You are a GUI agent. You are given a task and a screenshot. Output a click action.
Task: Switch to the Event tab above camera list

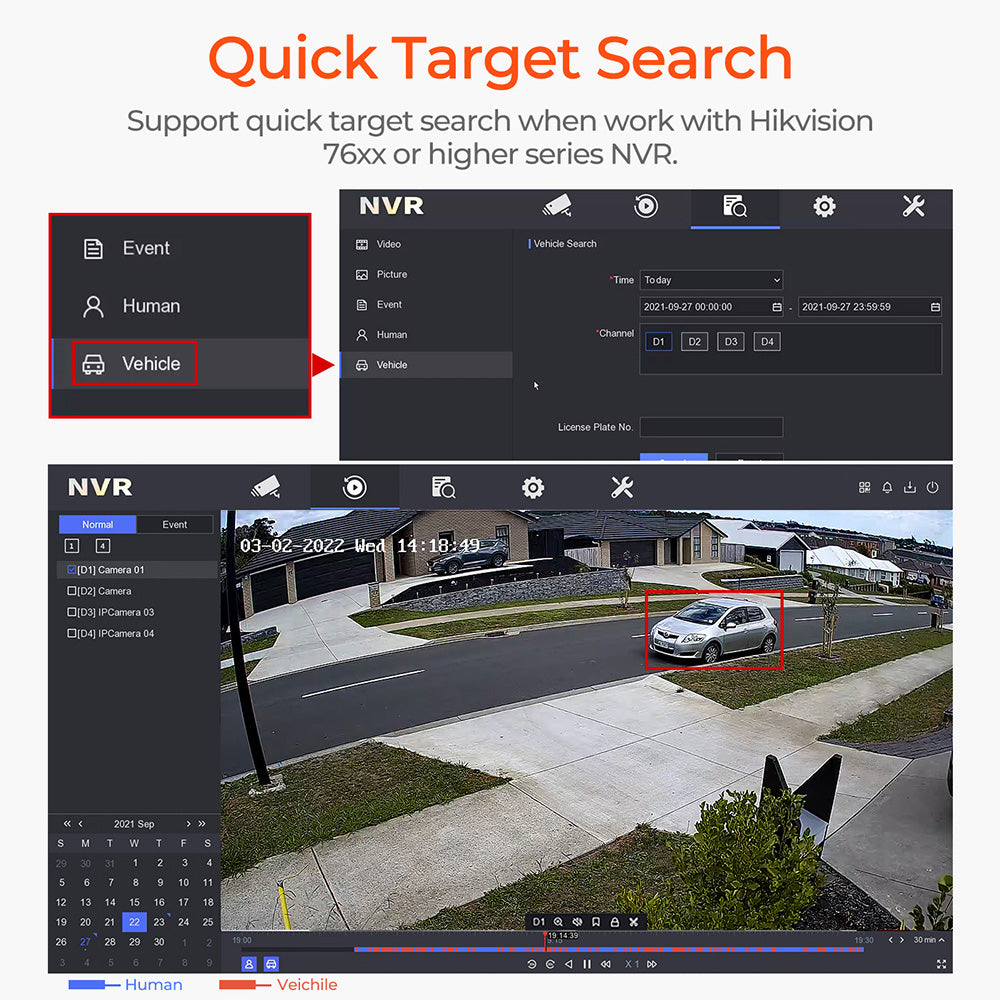[175, 524]
